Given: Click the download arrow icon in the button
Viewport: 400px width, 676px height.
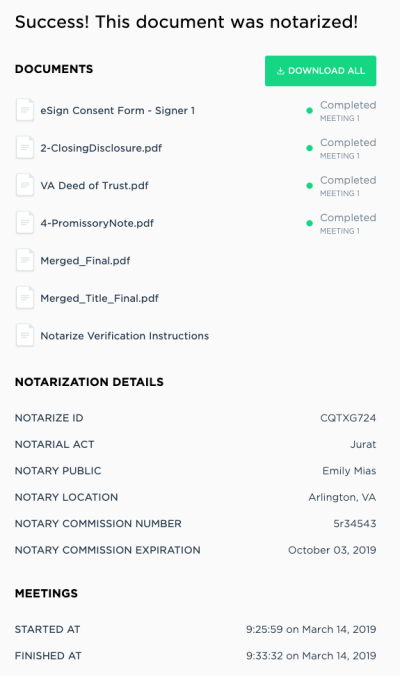Looking at the screenshot, I should 280,71.
